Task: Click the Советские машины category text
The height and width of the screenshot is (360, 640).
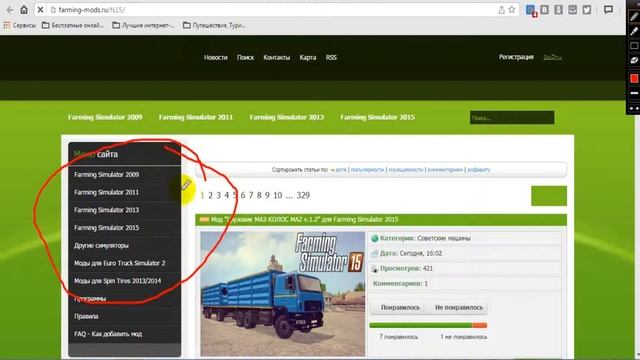Action: pyautogui.click(x=444, y=238)
